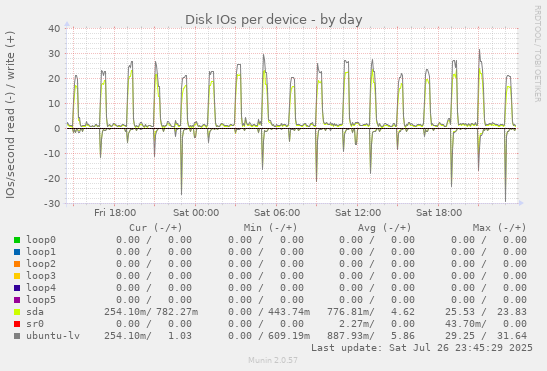Image resolution: width=547 pixels, height=371 pixels.
Task: Click the '40' y-axis tick label
Action: pos(54,29)
